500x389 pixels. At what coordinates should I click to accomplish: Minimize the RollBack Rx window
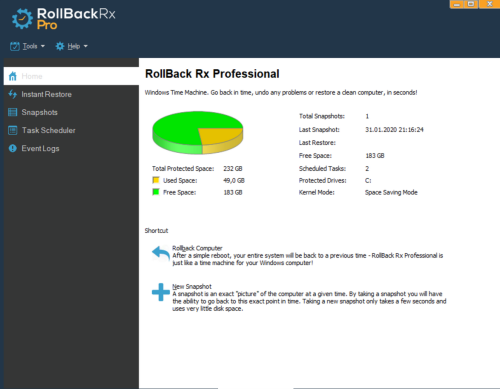(457, 4)
